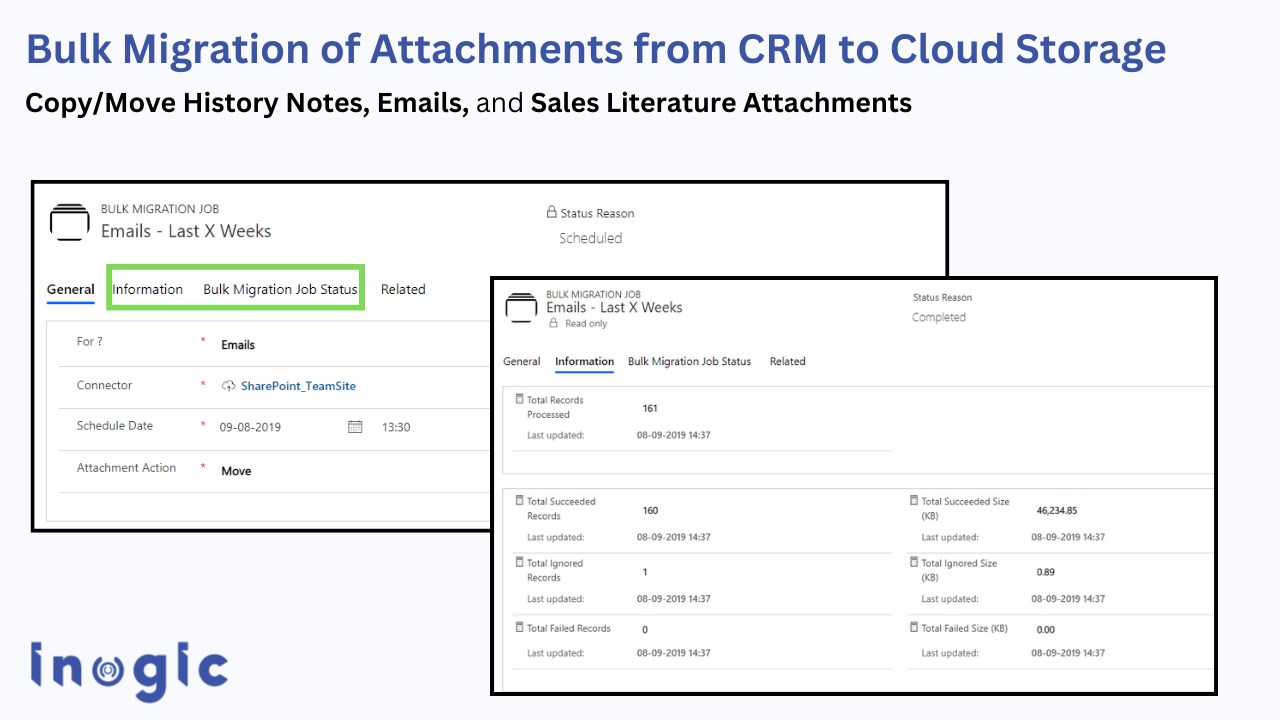Click the Total Ignored Size value 0.89

pos(1046,572)
